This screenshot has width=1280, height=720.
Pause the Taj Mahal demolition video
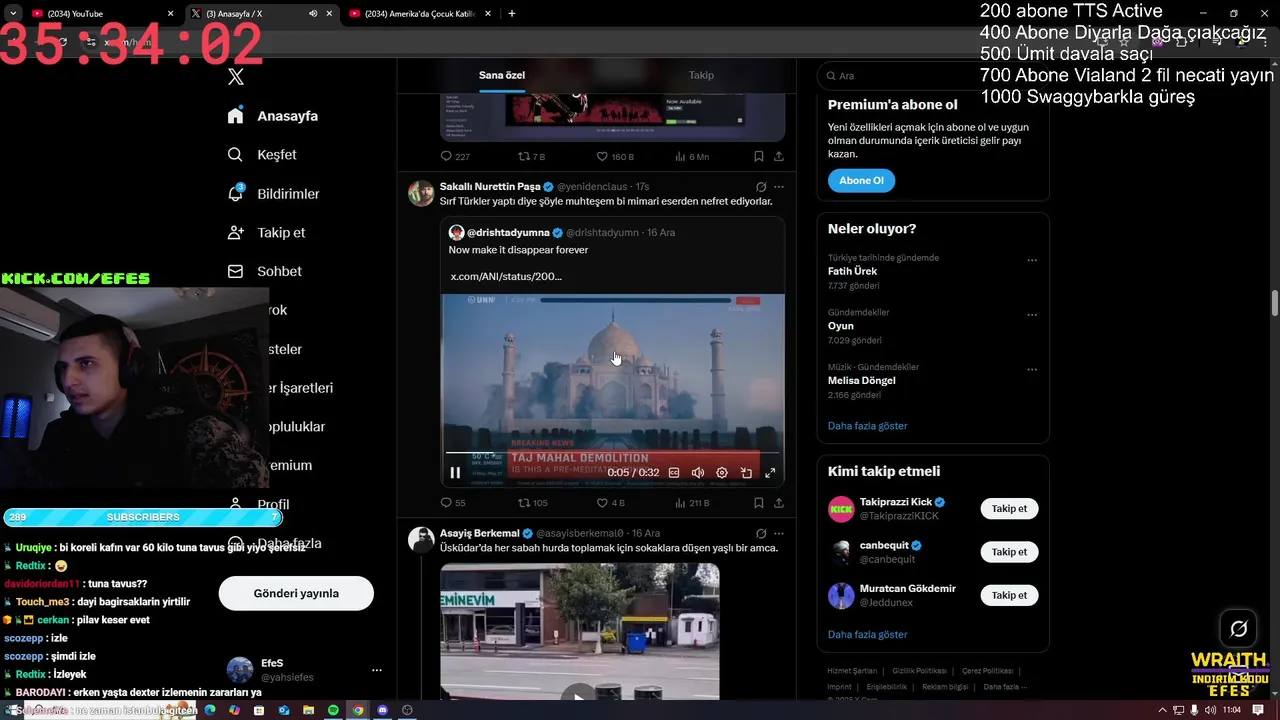pos(455,473)
